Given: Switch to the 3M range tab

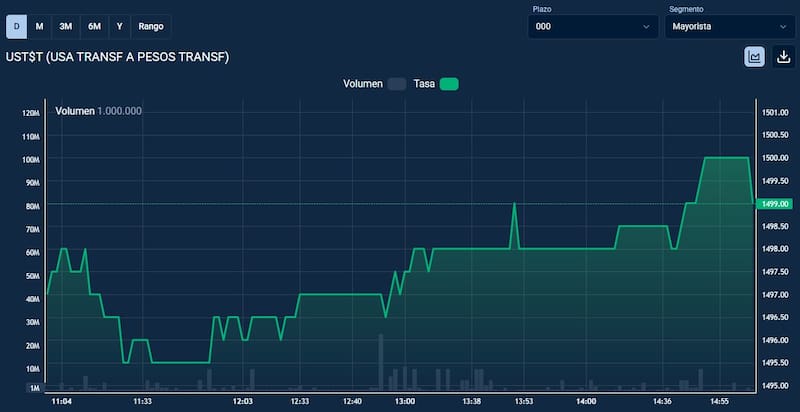Looking at the screenshot, I should click(65, 27).
